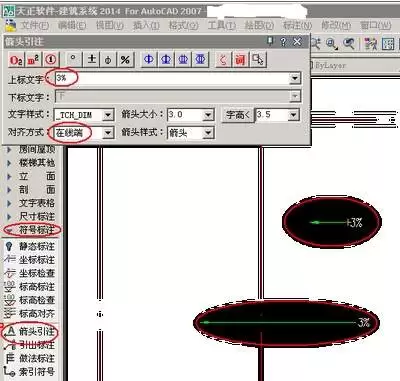Pick text from drawing with cursor icon
400x381 pixels.
[258, 60]
